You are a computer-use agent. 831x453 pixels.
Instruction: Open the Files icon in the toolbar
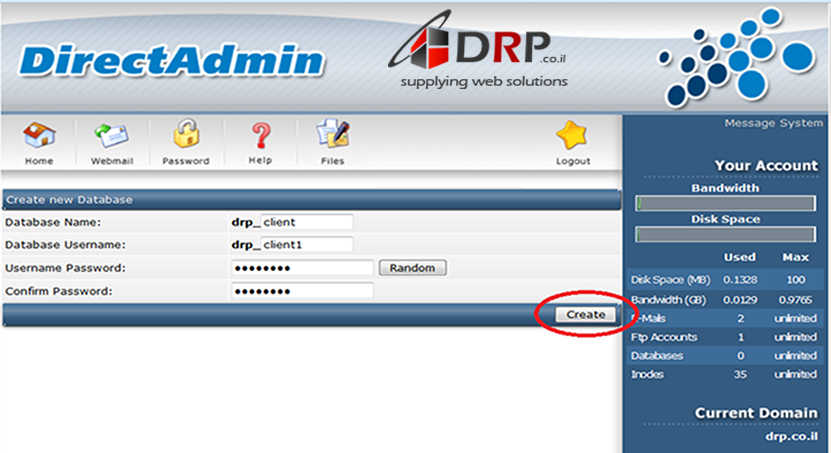coord(332,136)
